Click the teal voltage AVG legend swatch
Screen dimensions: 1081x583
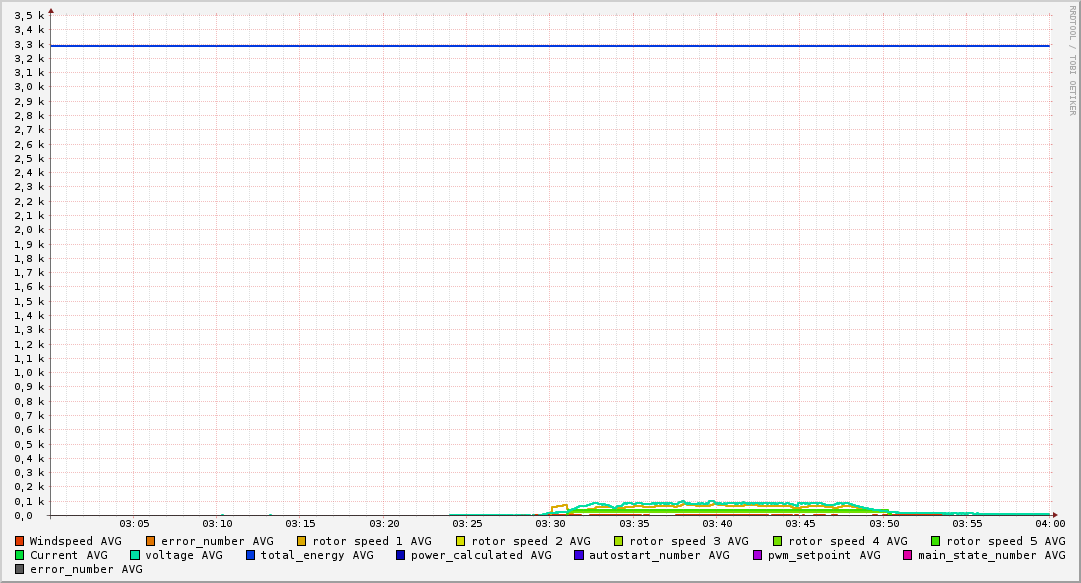tap(135, 555)
